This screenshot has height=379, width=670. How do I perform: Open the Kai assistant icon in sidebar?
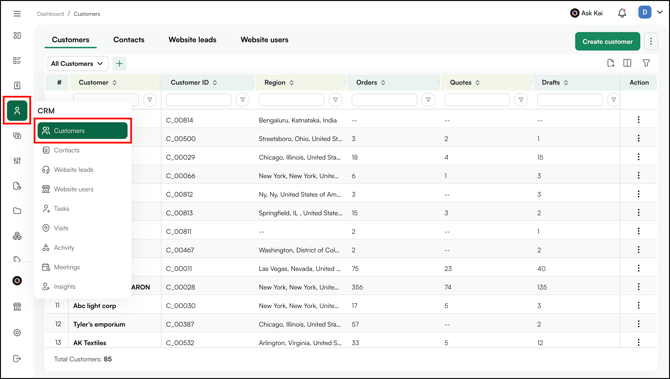(x=17, y=281)
